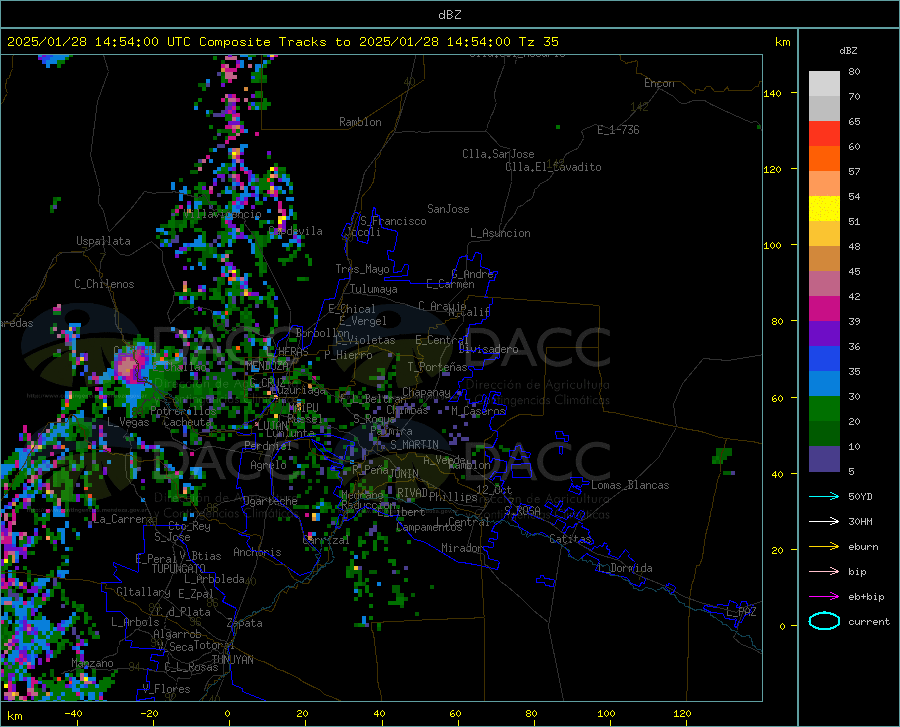Click the MENDOZA city label
Viewport: 900px width, 727px height.
click(267, 366)
